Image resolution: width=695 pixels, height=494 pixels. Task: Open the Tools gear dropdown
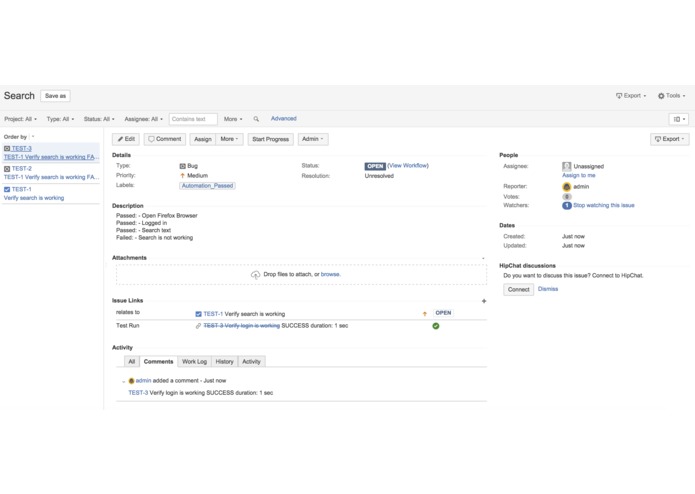pyautogui.click(x=671, y=96)
